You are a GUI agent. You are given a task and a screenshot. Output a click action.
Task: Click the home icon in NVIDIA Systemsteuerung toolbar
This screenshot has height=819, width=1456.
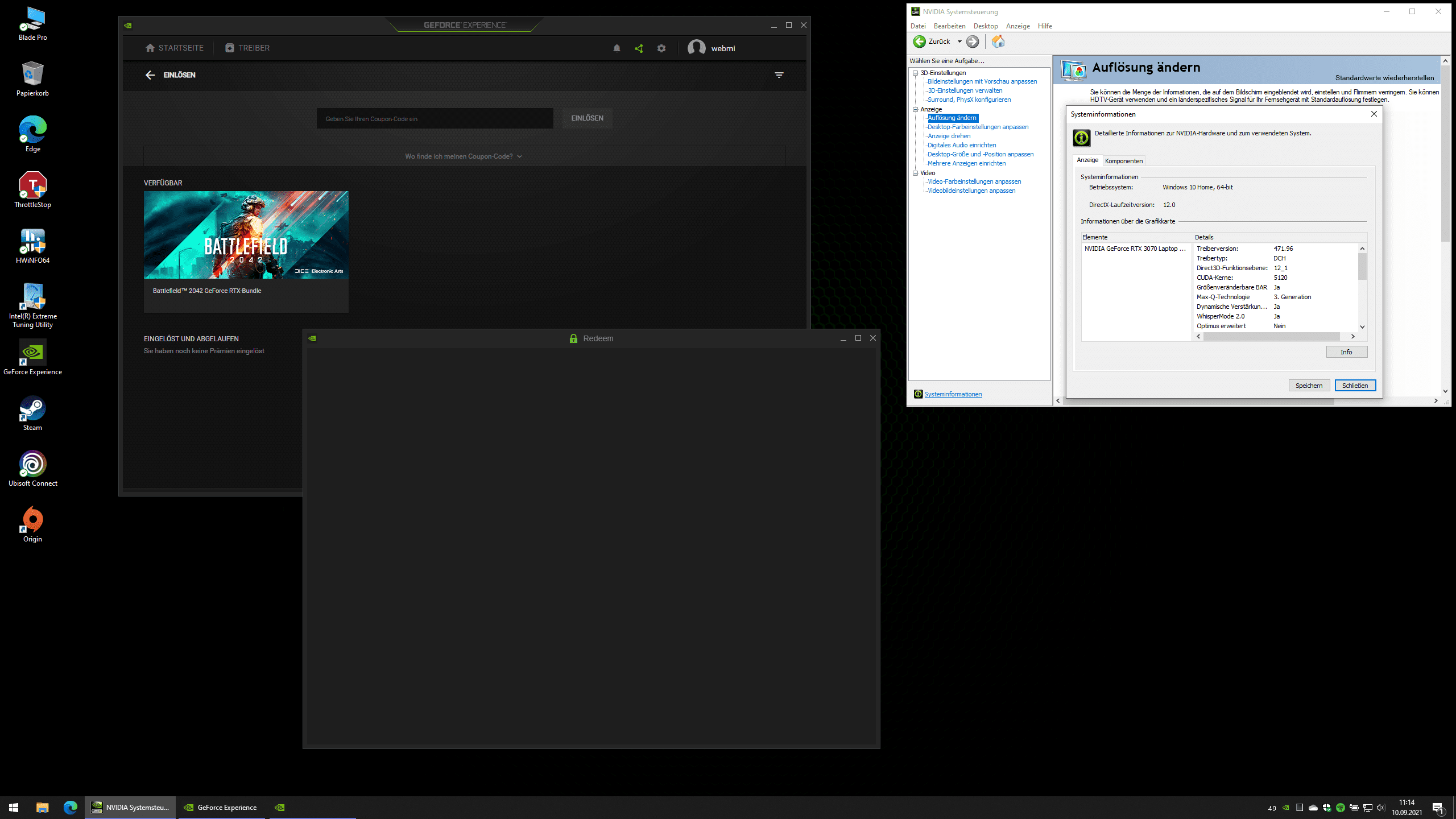point(998,42)
